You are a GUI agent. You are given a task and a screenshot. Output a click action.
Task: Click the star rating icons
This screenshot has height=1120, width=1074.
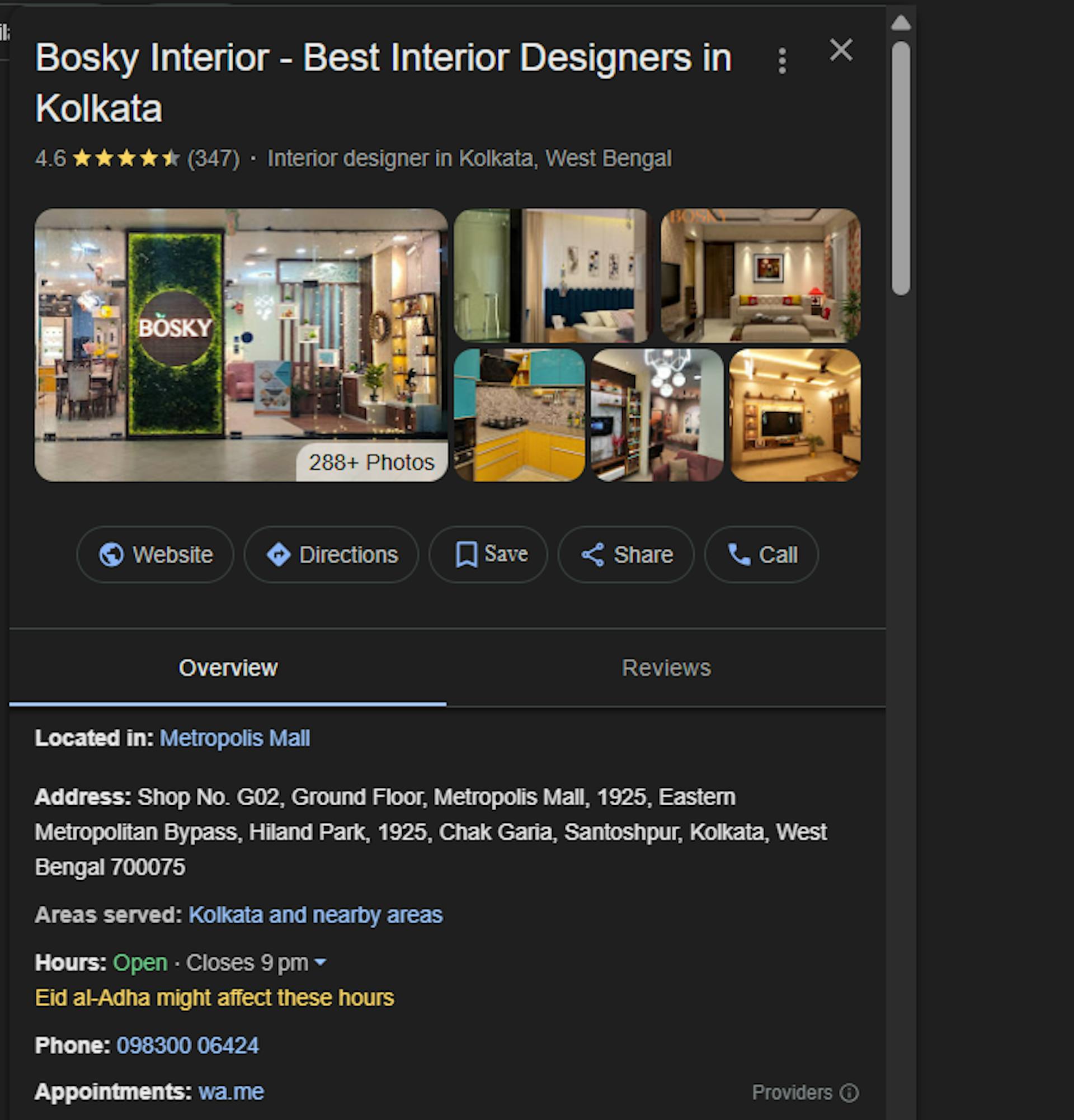126,158
